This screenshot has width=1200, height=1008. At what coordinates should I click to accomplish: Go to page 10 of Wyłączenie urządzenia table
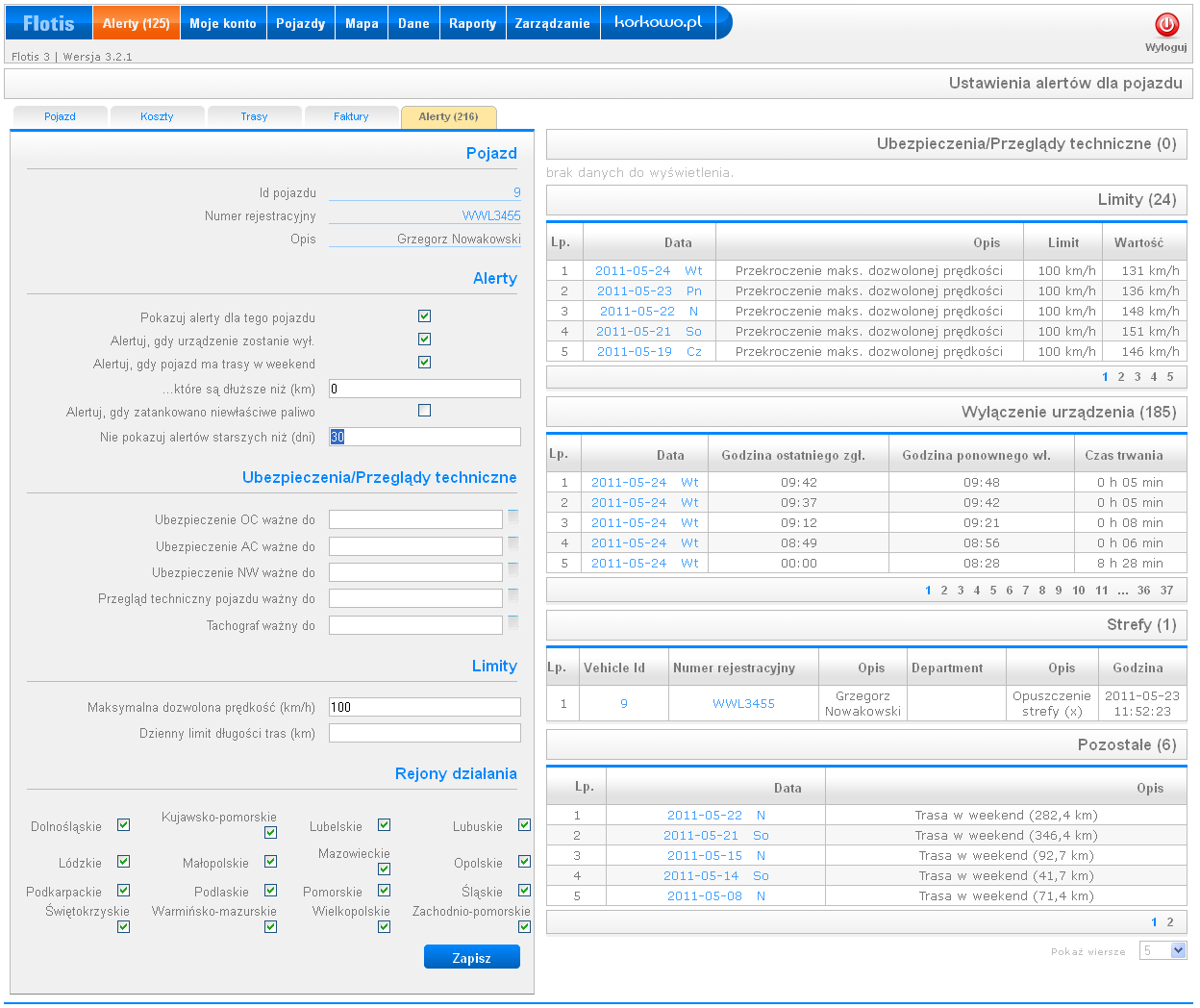pos(1079,591)
